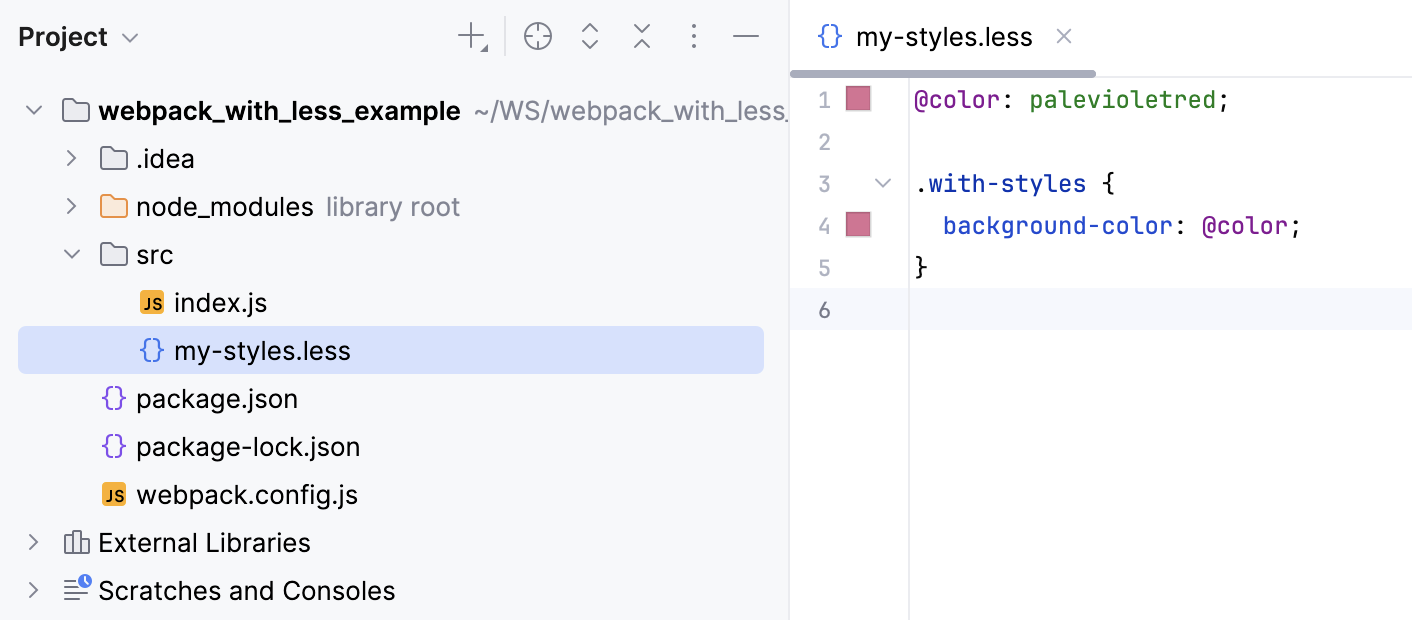Collapse all tree nodes with the collapse-all icon
Viewport: 1412px width, 620px height.
point(641,36)
